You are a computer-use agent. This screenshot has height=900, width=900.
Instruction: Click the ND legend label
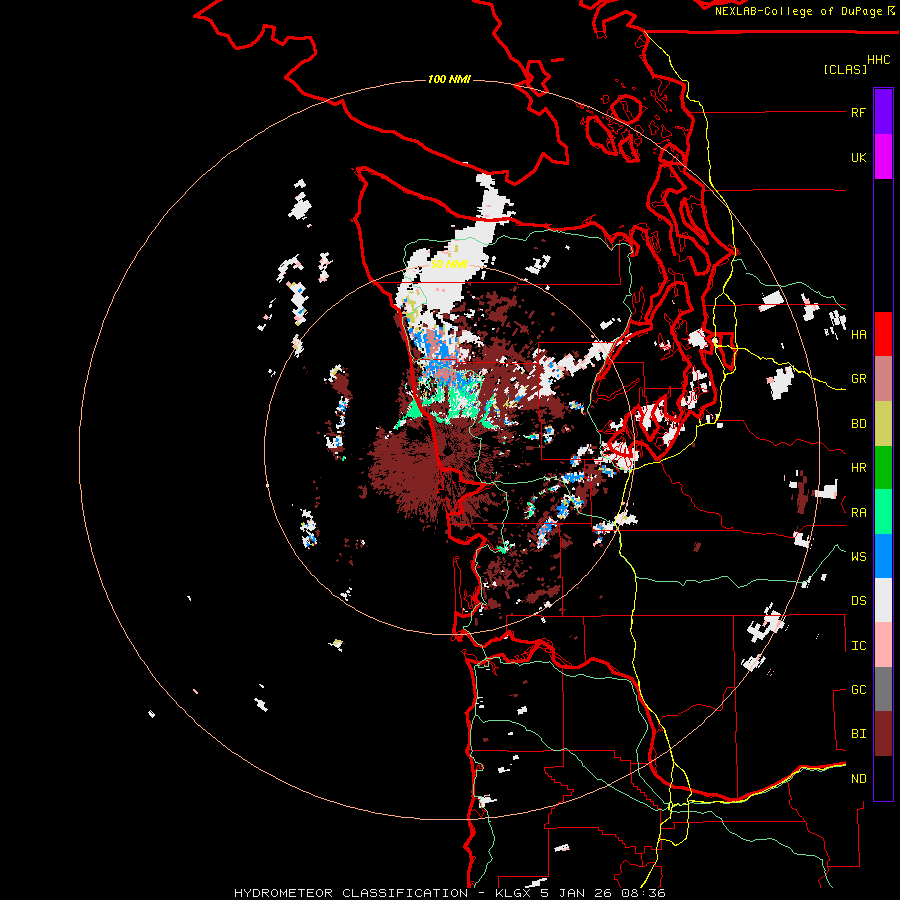pyautogui.click(x=858, y=778)
